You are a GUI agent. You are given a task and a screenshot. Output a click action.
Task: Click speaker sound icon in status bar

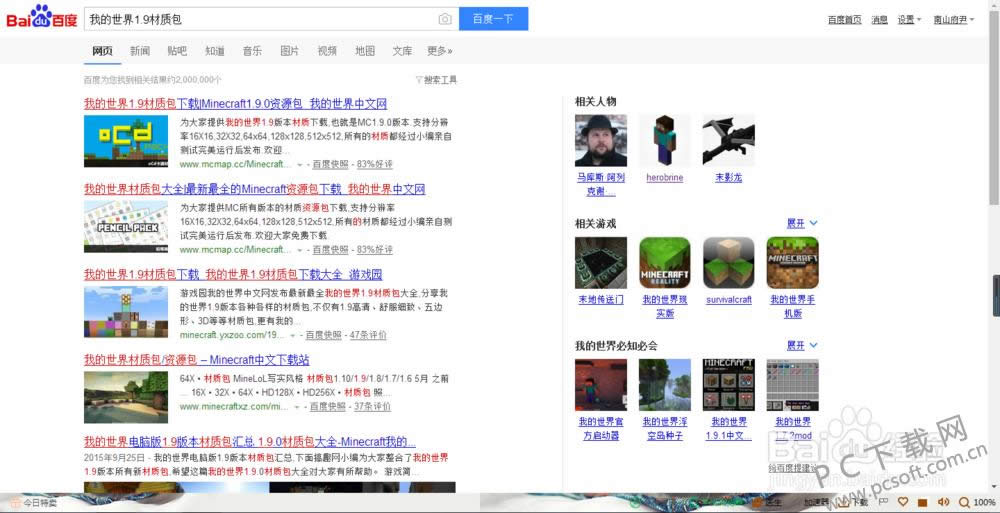coord(944,503)
